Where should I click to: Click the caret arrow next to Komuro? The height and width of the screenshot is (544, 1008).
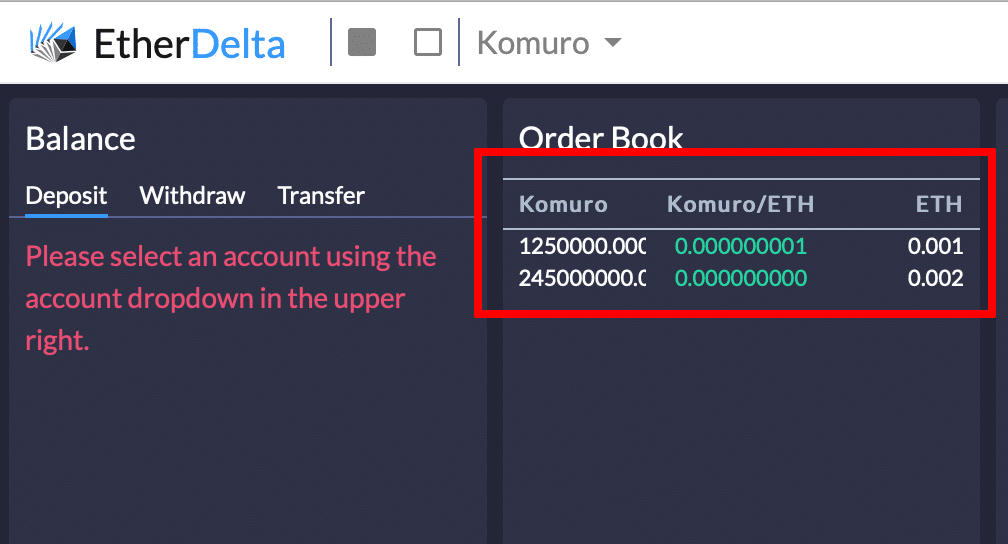(x=613, y=43)
